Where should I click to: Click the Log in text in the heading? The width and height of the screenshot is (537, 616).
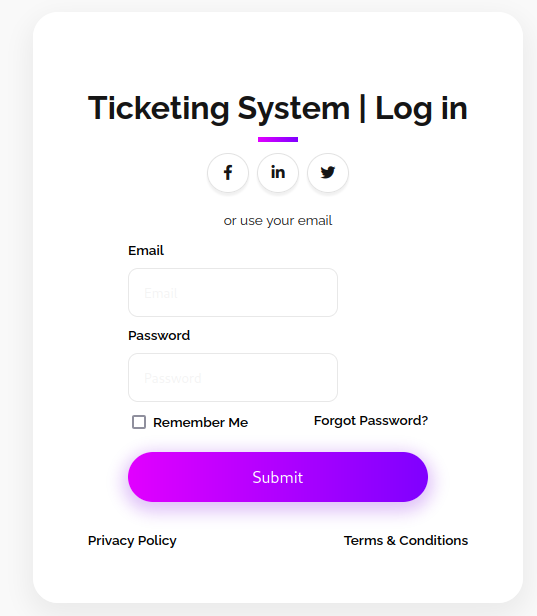click(422, 108)
